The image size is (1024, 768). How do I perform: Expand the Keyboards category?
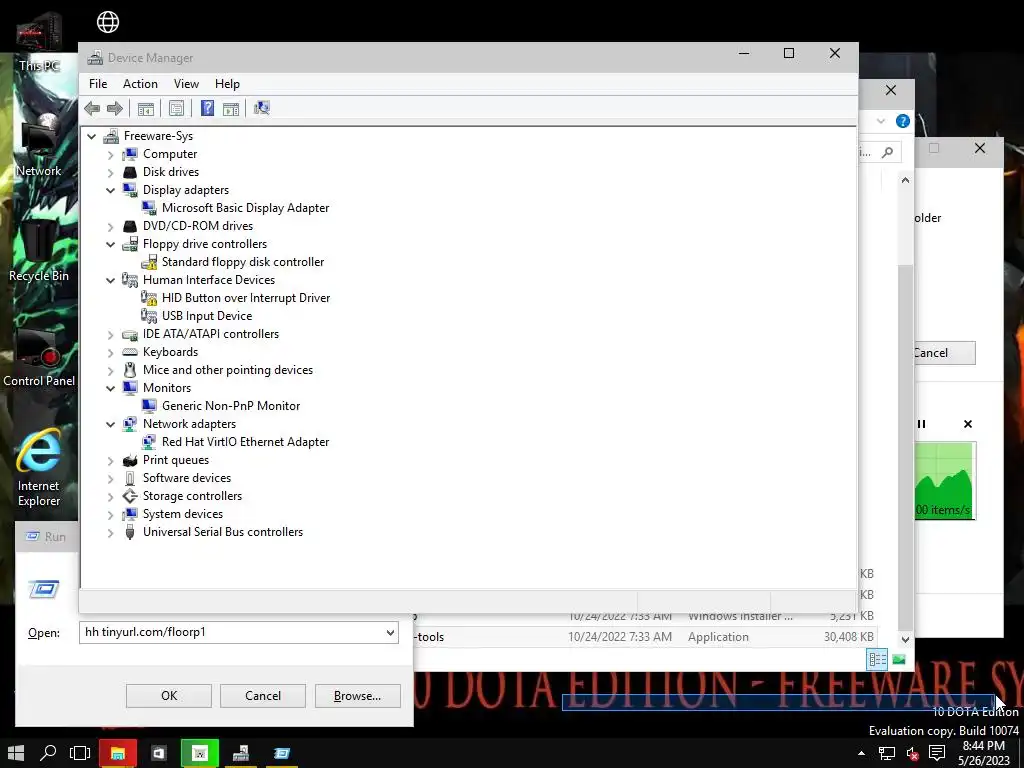pyautogui.click(x=110, y=353)
